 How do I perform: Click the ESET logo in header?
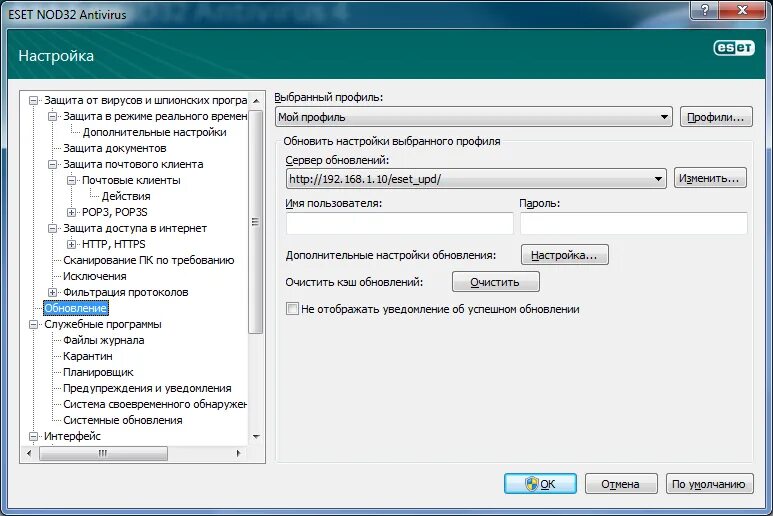pyautogui.click(x=734, y=47)
